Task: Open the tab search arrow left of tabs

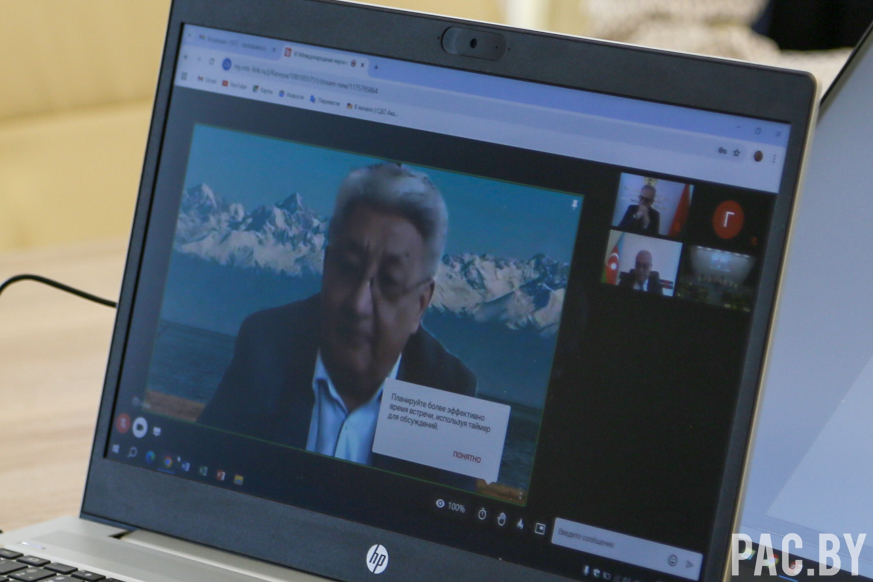Action: coord(189,36)
